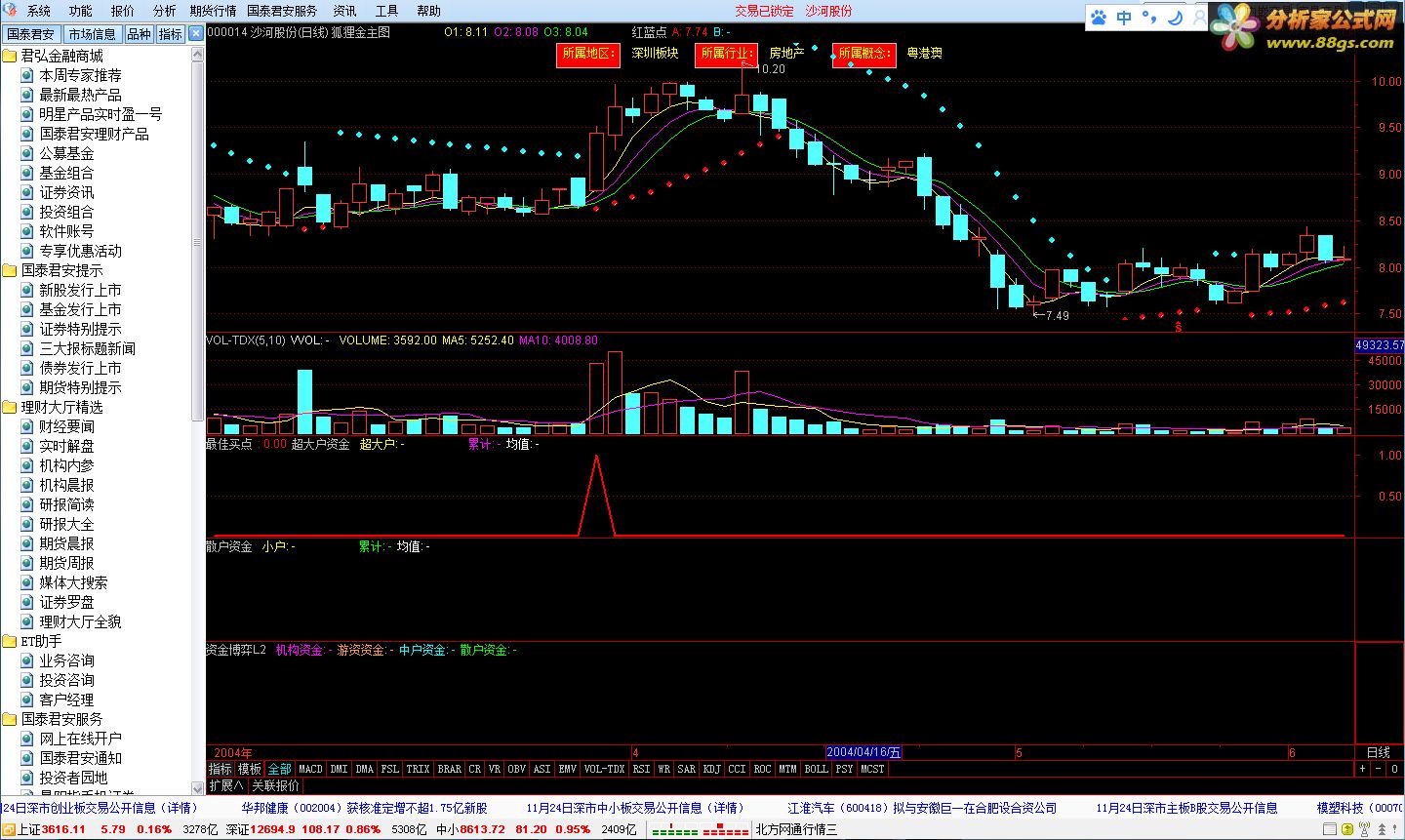1405x840 pixels.
Task: Select the BOLL indicator tab
Action: click(816, 769)
